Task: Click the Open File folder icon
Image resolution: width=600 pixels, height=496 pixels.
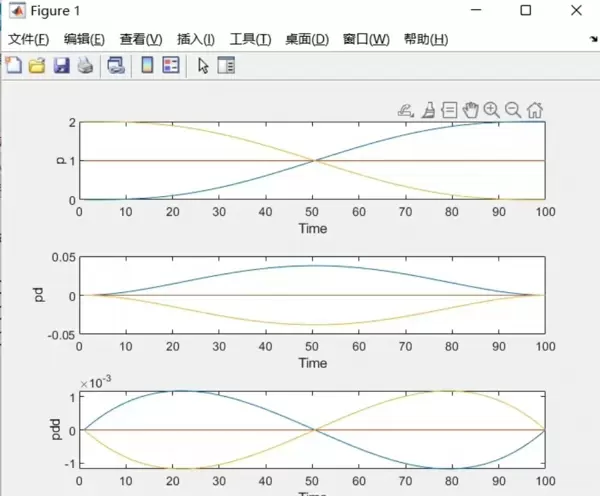Action: pyautogui.click(x=37, y=66)
